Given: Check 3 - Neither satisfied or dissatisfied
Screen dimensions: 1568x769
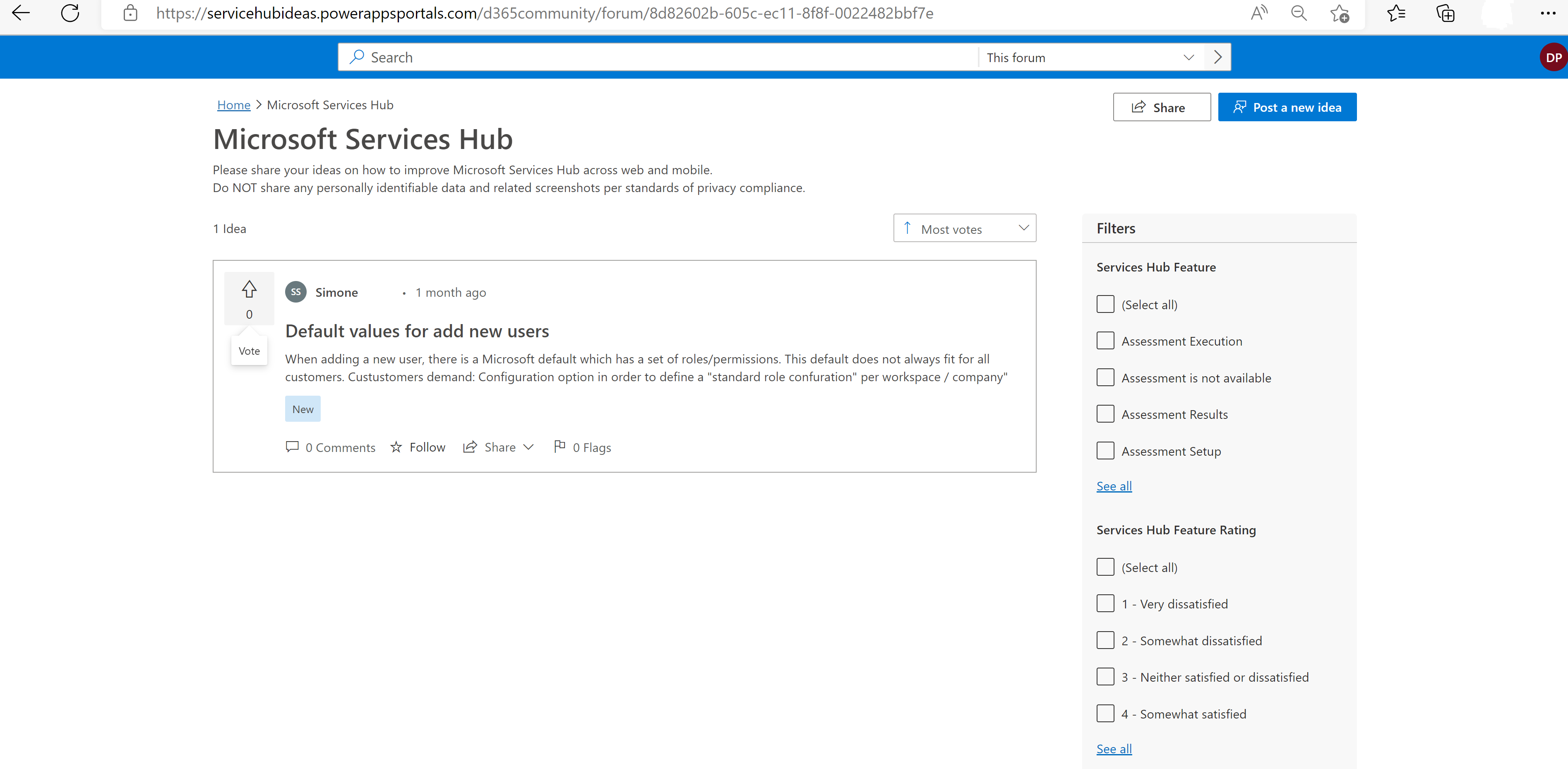Looking at the screenshot, I should click(x=1105, y=677).
